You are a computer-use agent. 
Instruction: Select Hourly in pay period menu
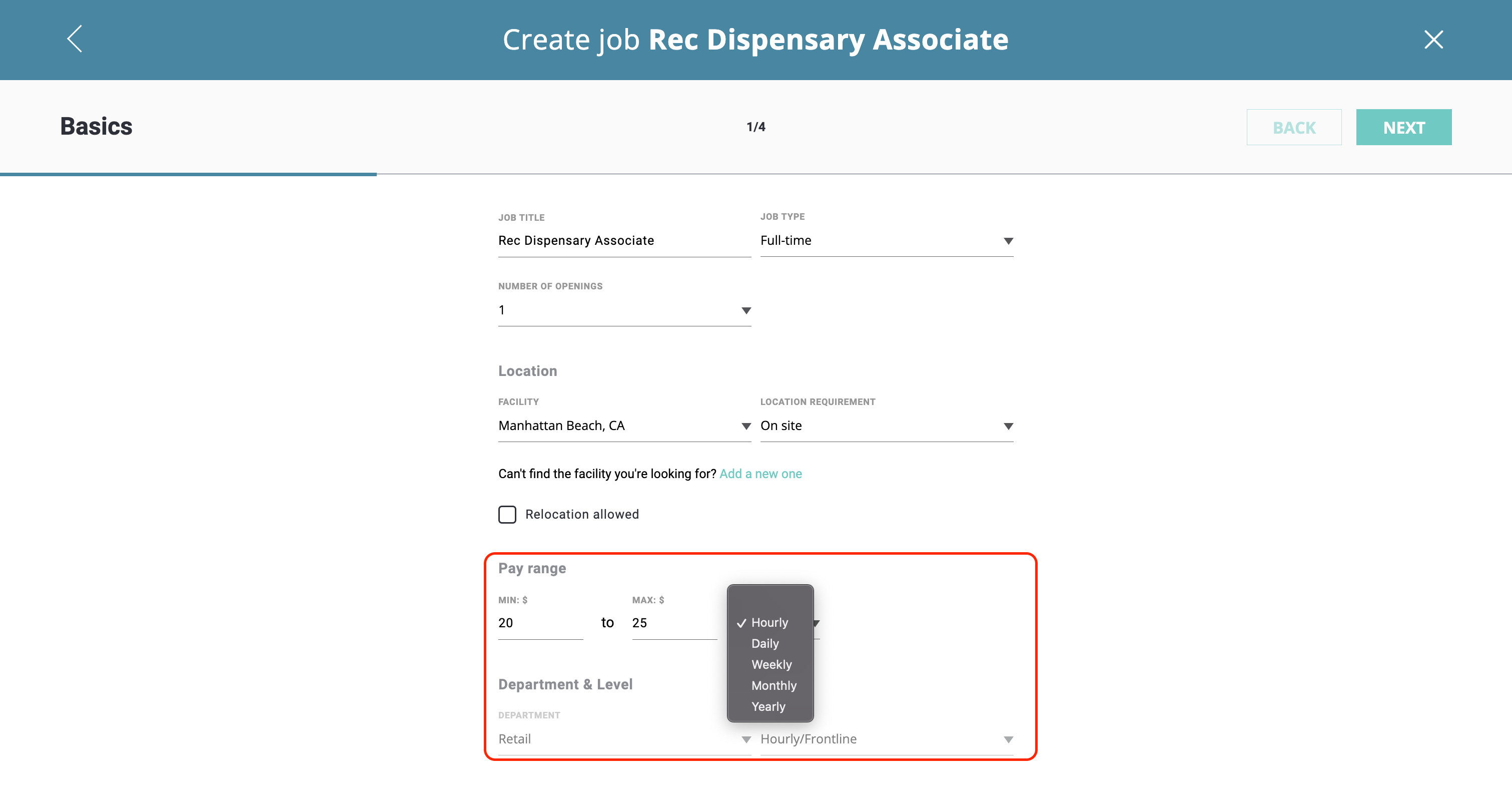click(769, 622)
